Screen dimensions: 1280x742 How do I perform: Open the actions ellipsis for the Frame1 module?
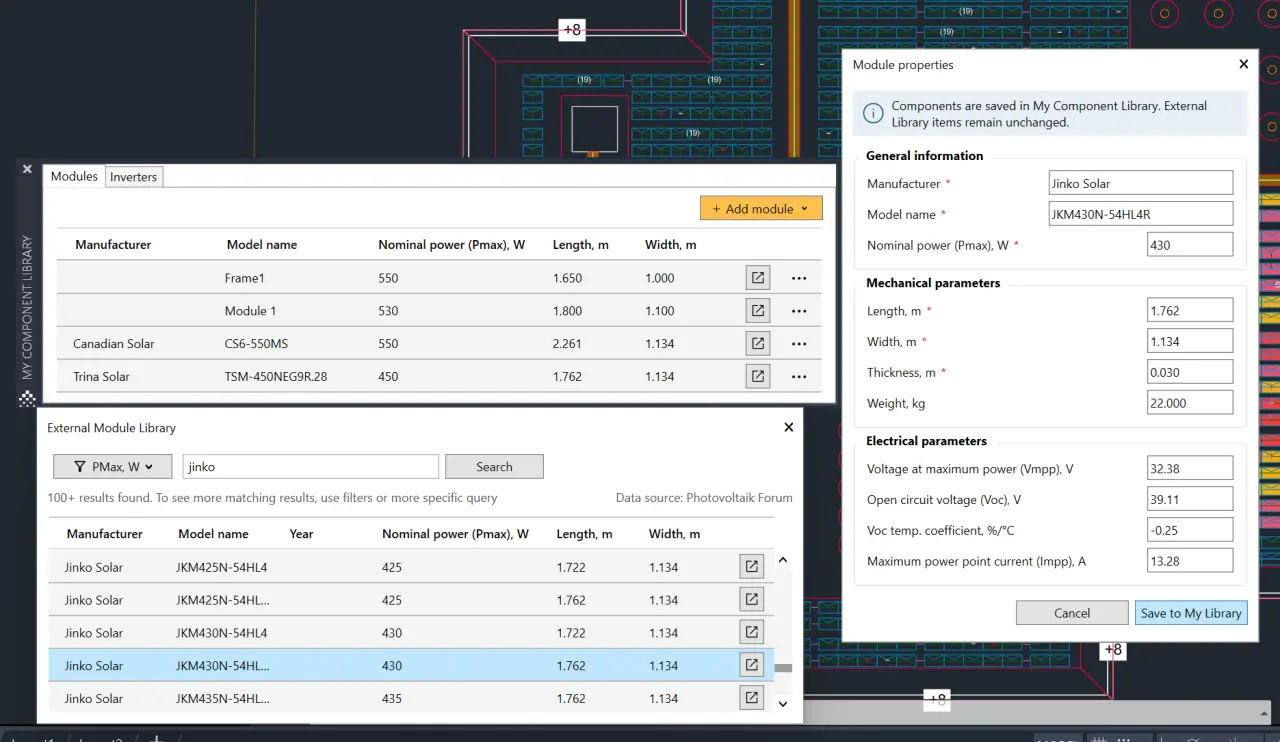tap(799, 277)
